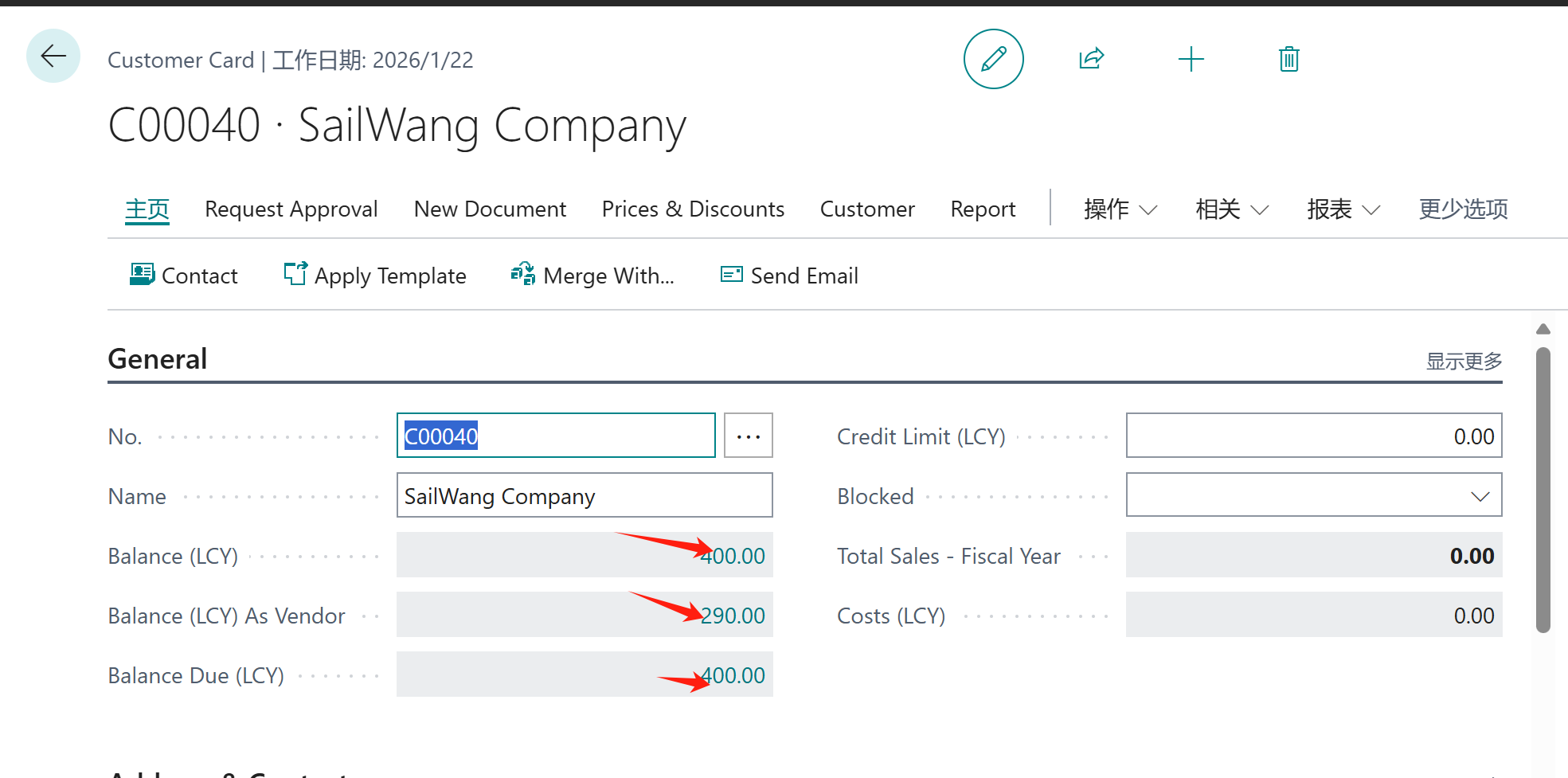1568x778 pixels.
Task: Click 更少选项 to show fewer options
Action: point(1462,209)
